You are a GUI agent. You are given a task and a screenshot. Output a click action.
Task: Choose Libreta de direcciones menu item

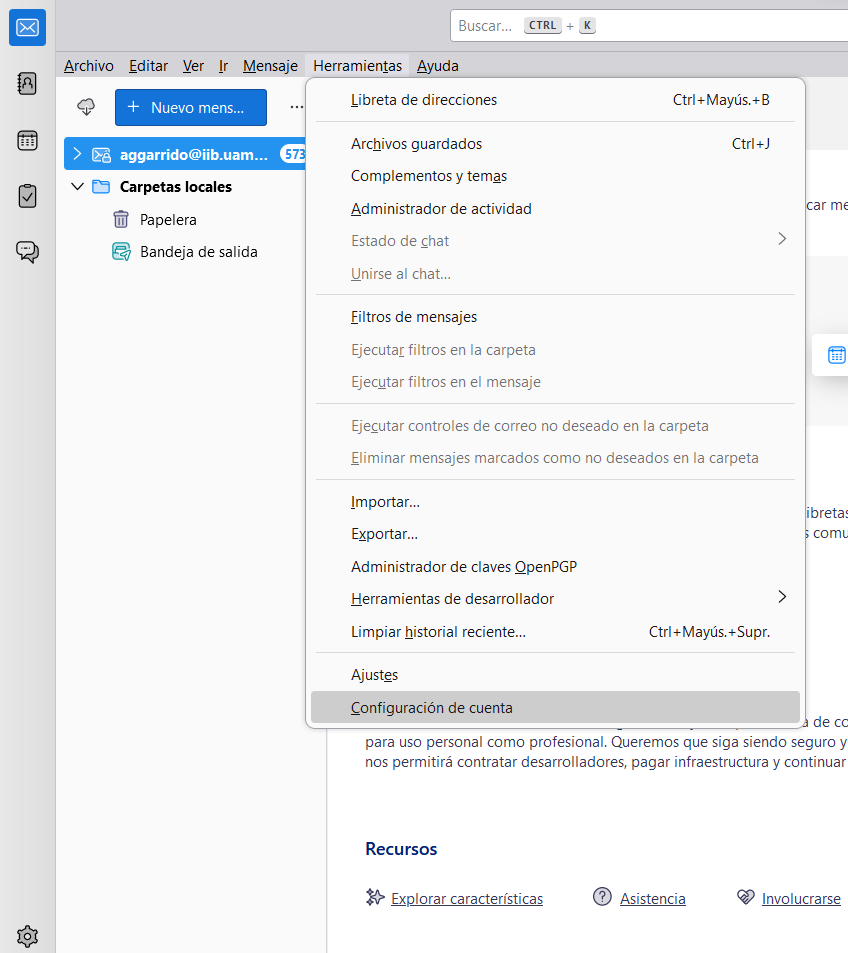[x=424, y=100]
